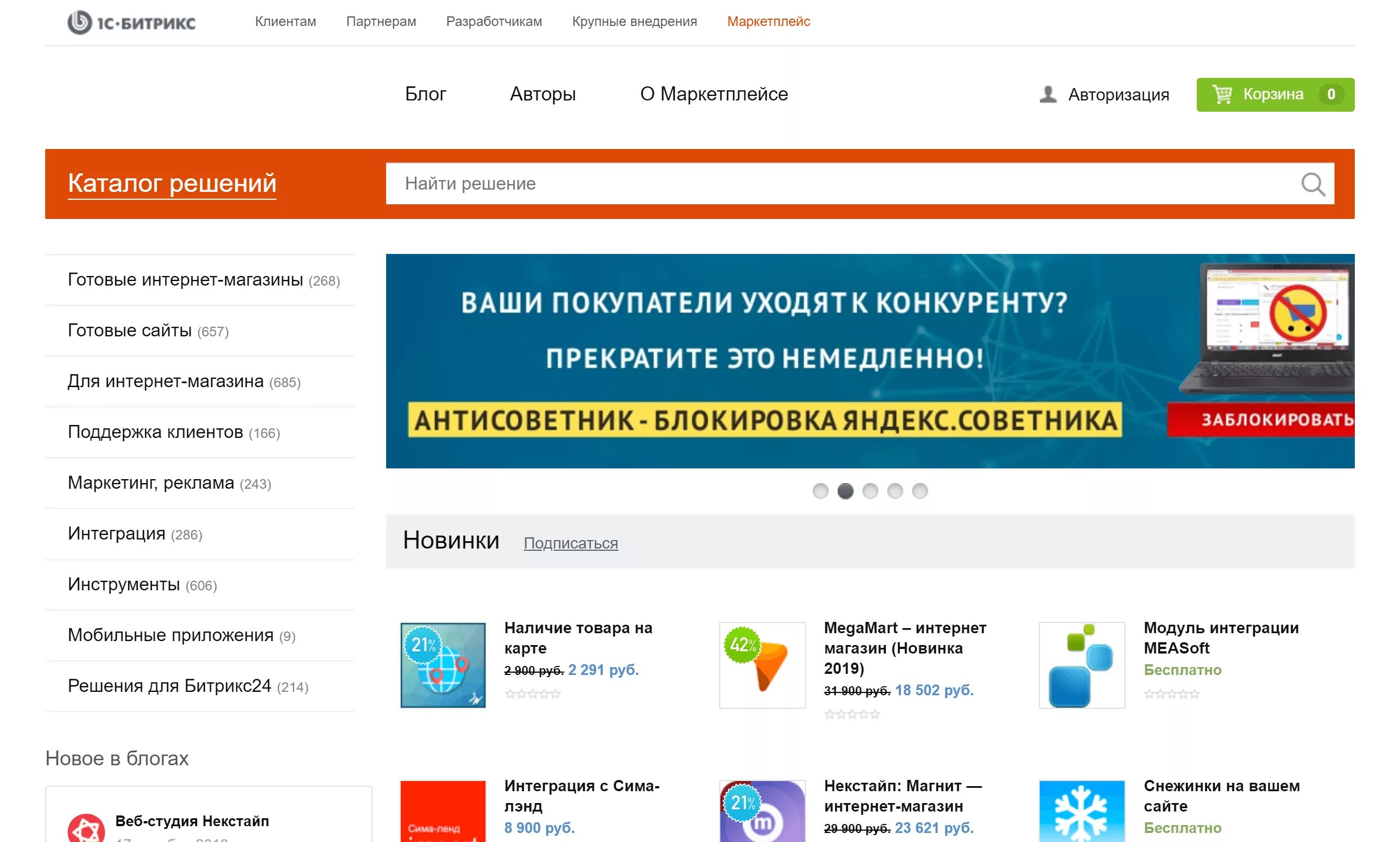The image size is (1400, 842).
Task: Select the first banner slide dot
Action: (820, 491)
